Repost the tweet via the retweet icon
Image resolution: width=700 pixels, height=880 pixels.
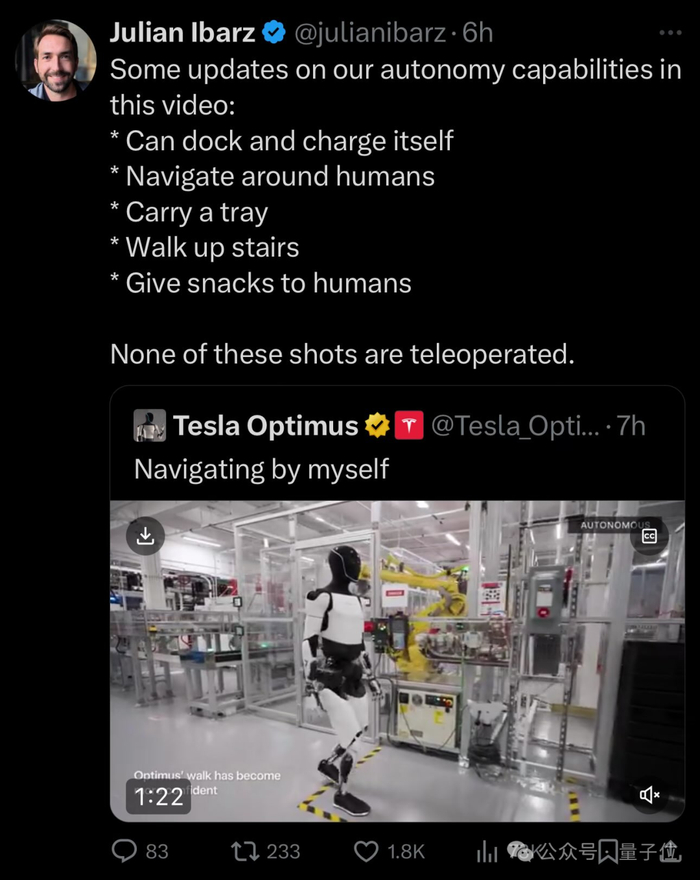tap(243, 851)
